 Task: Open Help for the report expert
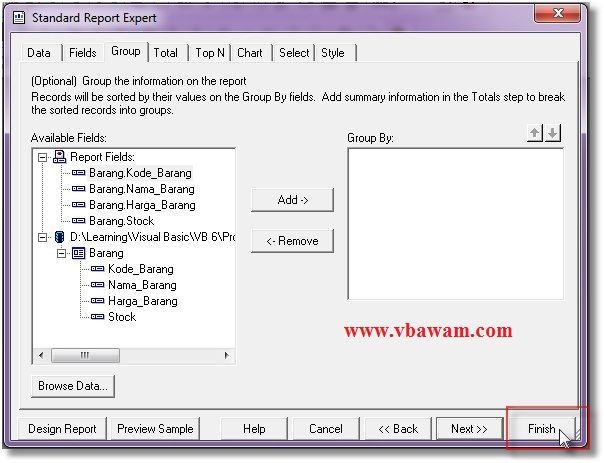pos(254,429)
